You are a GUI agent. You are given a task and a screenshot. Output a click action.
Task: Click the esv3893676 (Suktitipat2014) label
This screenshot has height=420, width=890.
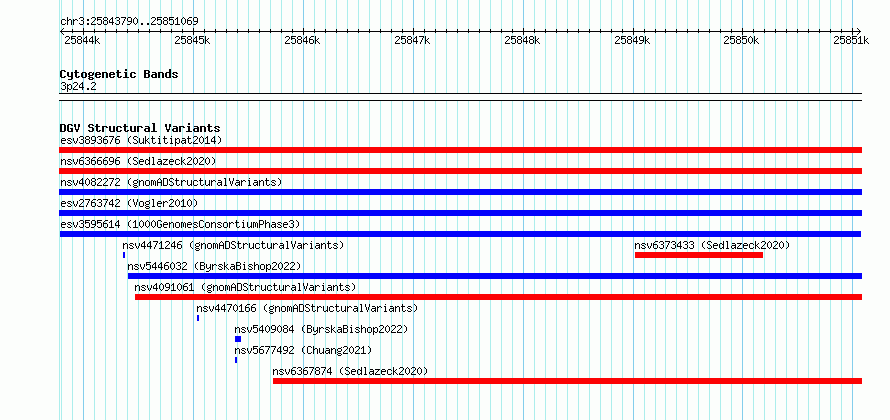[x=141, y=140]
